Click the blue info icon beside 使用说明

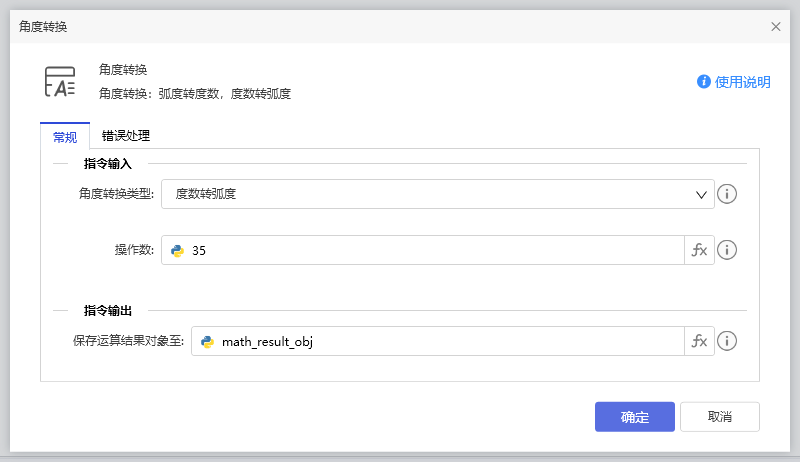click(704, 82)
